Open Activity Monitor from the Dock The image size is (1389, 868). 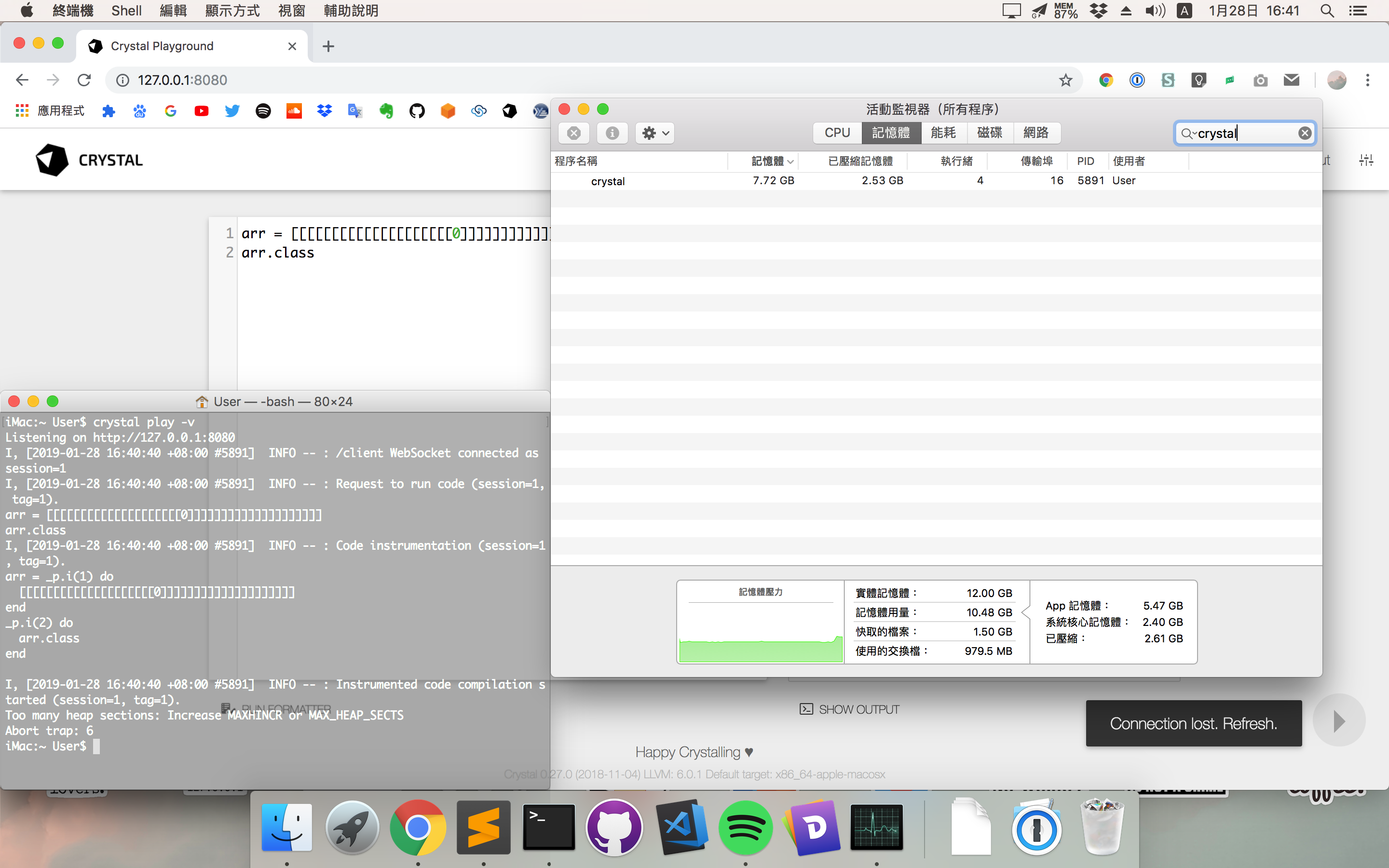click(x=877, y=827)
